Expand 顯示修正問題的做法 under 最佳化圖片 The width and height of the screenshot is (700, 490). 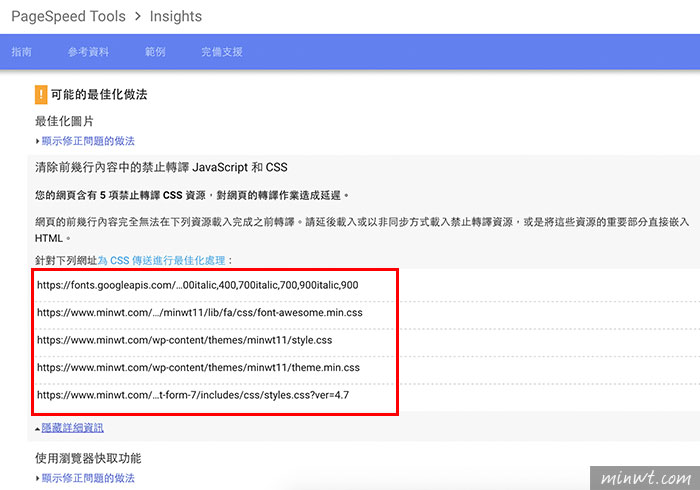(88, 141)
